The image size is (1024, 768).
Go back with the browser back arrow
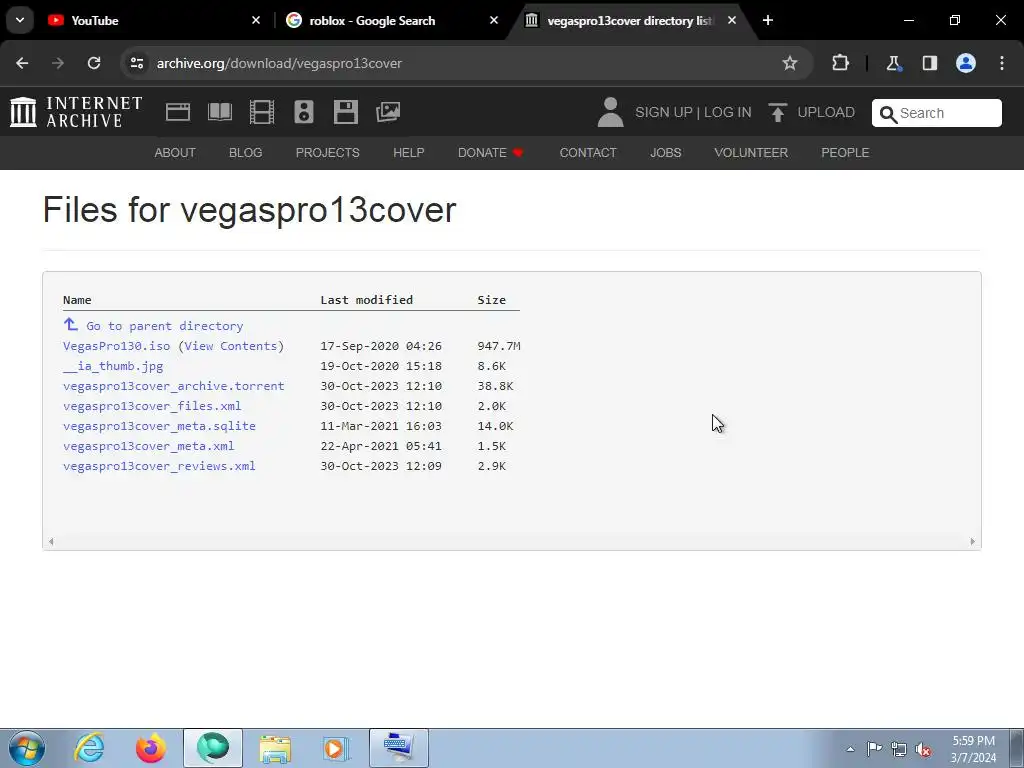[22, 63]
